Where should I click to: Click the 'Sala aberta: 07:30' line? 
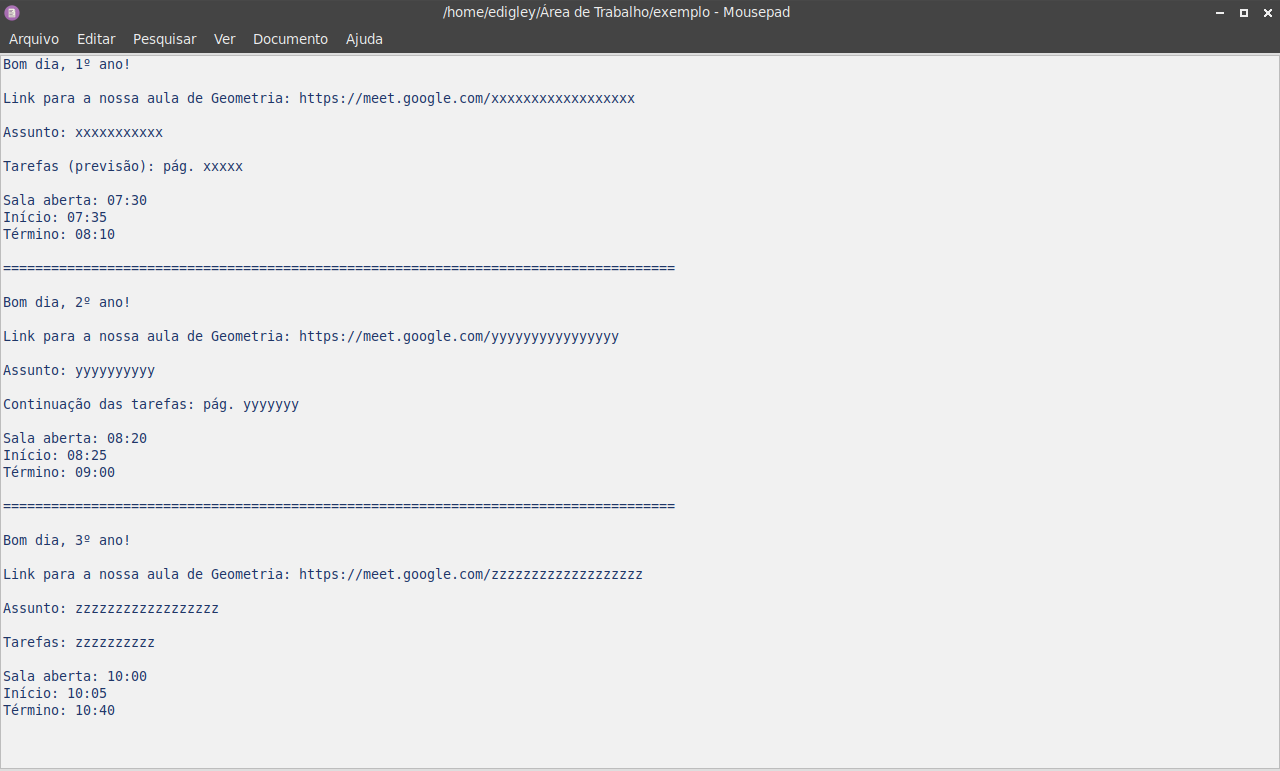tap(75, 200)
